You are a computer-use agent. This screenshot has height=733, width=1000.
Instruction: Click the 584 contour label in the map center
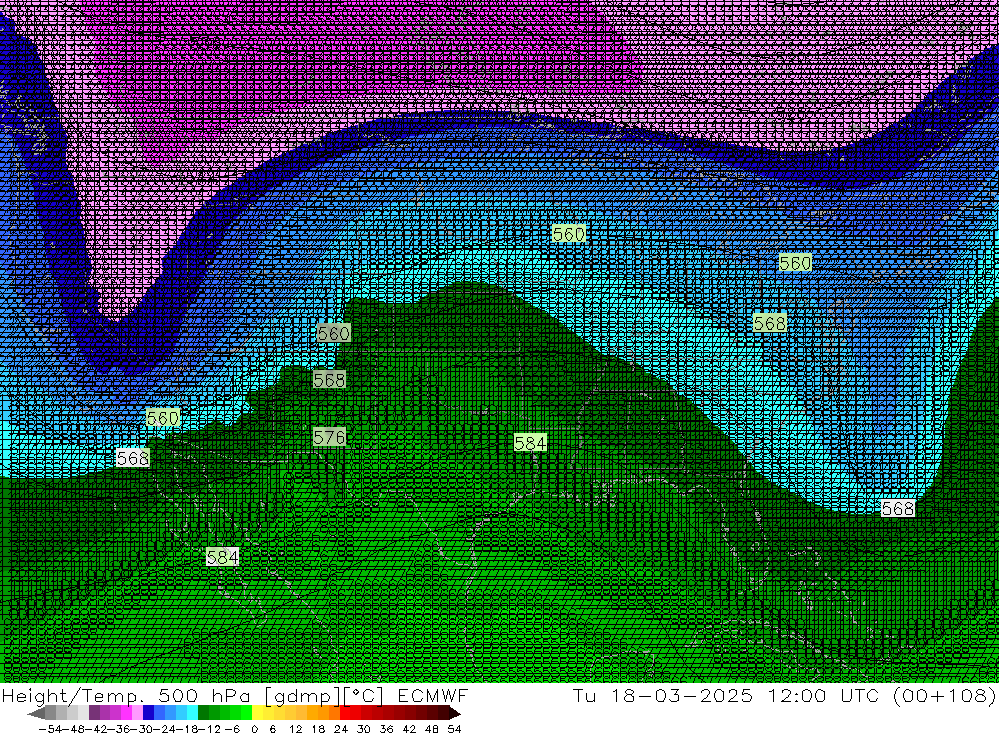pos(530,443)
